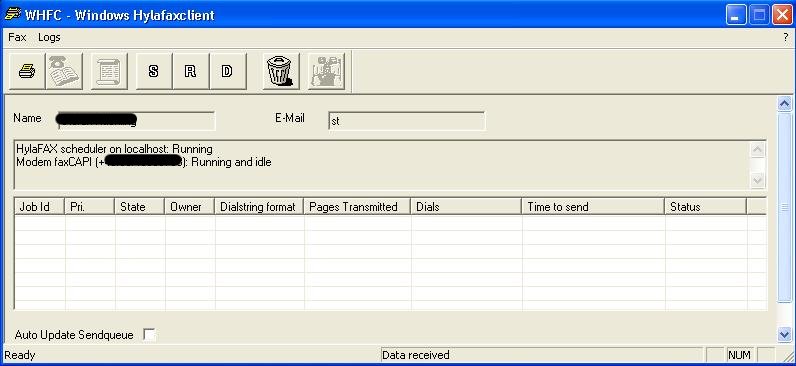Open the Fax menu
This screenshot has width=796, height=366.
tap(17, 38)
